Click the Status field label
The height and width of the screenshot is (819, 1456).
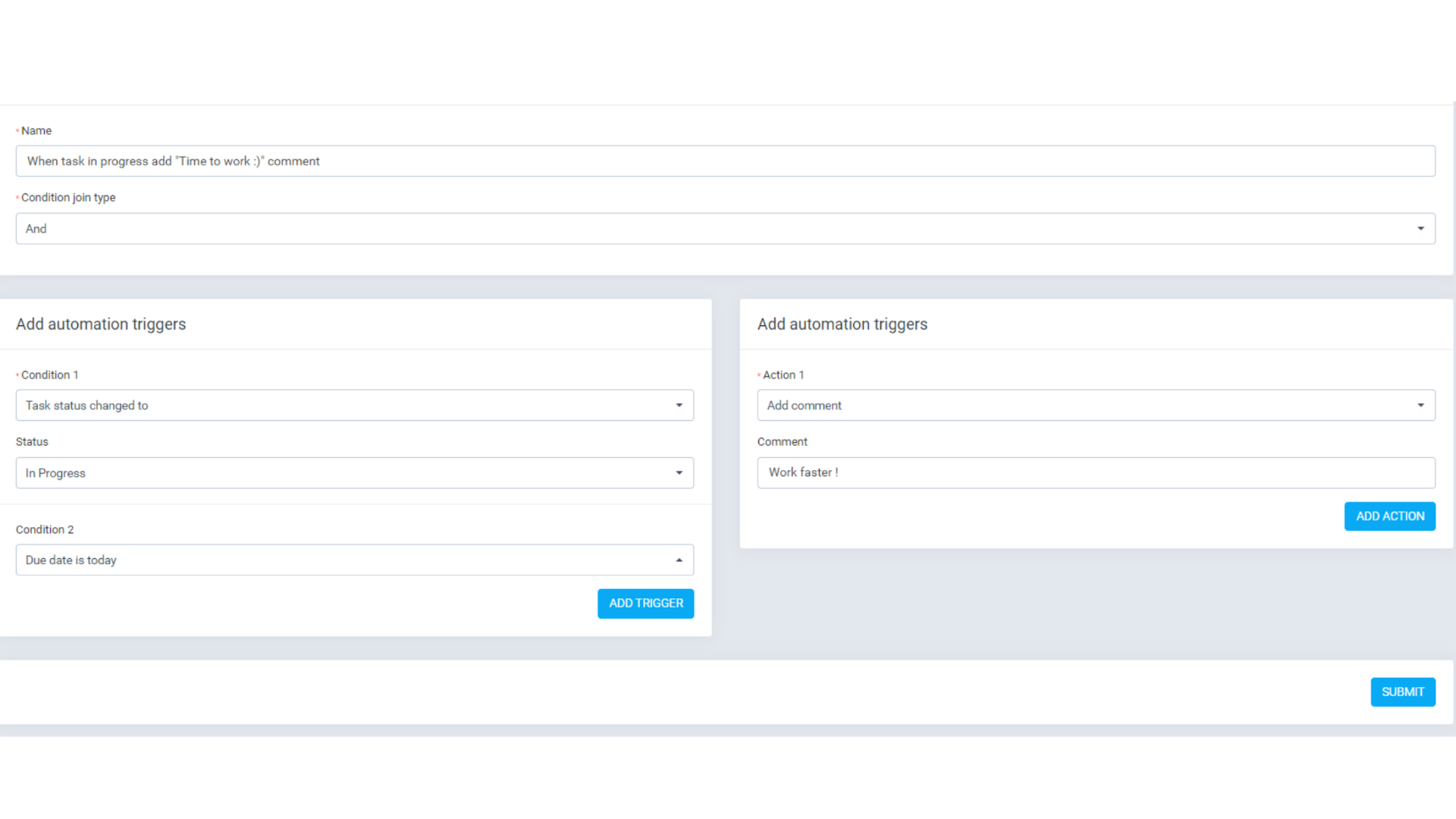click(x=32, y=441)
